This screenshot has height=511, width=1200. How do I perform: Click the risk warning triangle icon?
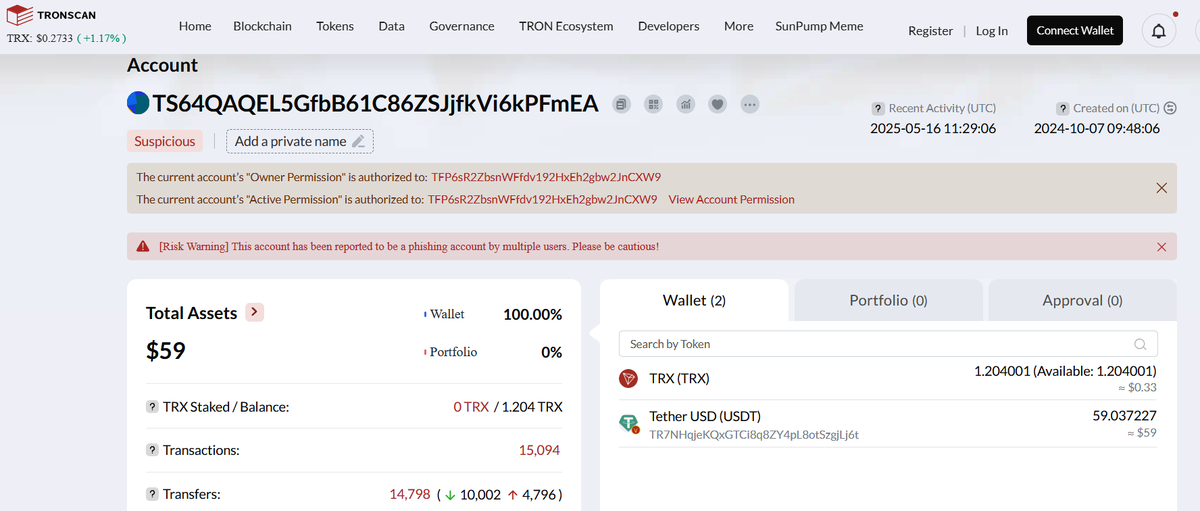144,246
